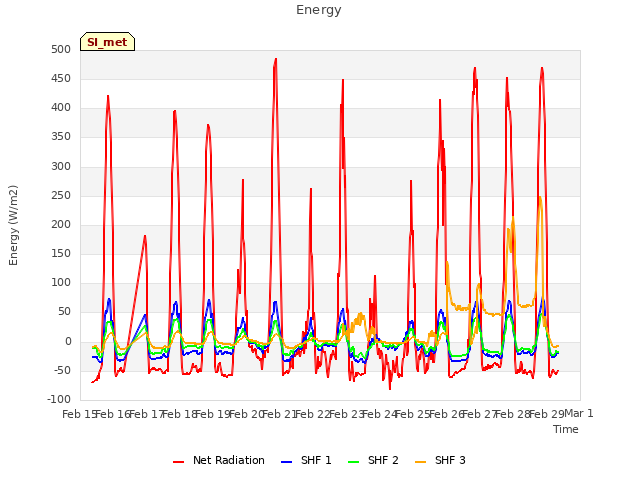Click the 500 y-axis tick label

[x=61, y=50]
